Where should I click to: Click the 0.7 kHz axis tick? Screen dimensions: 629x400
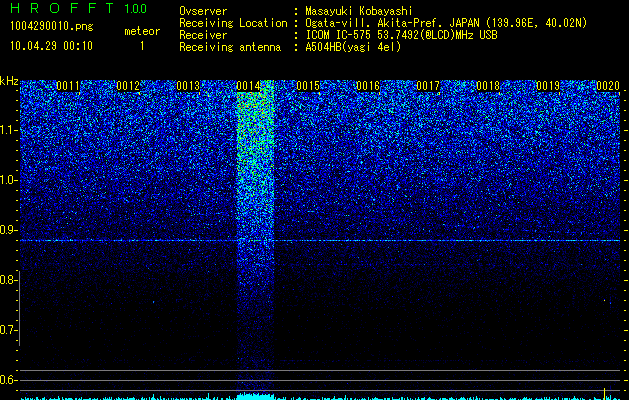tap(10, 330)
